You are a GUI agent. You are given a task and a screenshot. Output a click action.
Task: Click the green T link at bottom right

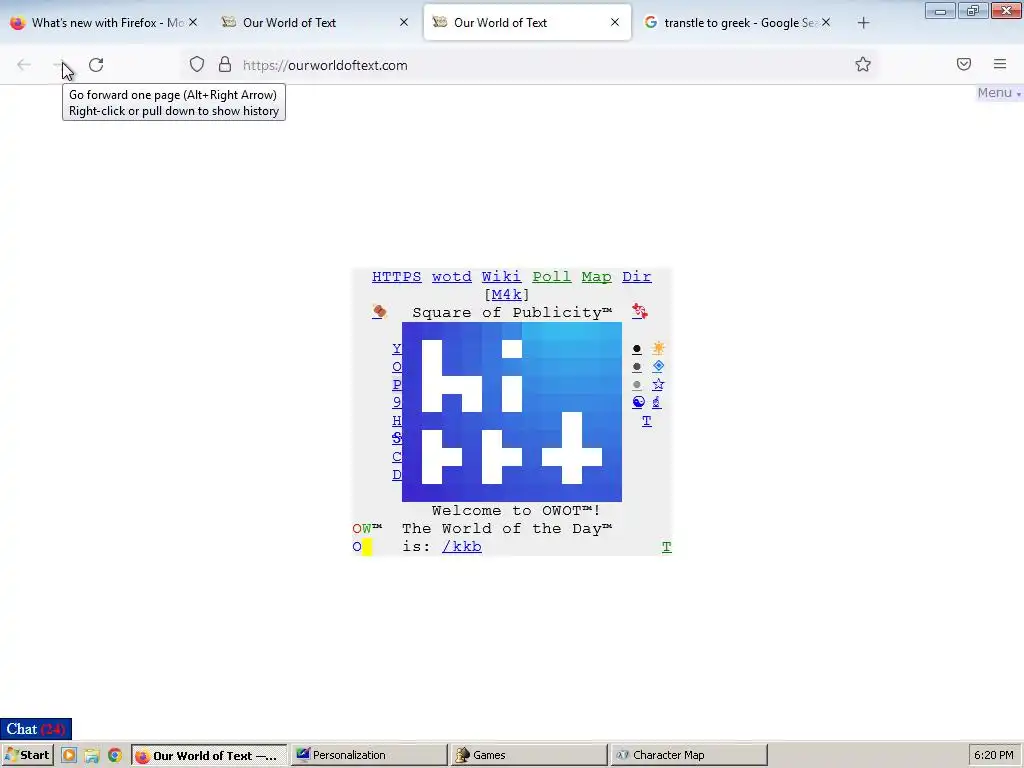pyautogui.click(x=667, y=547)
